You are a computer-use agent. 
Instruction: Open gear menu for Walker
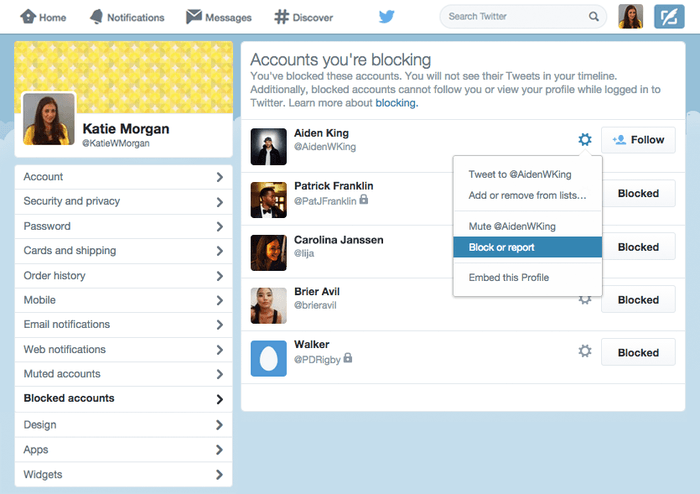[585, 351]
